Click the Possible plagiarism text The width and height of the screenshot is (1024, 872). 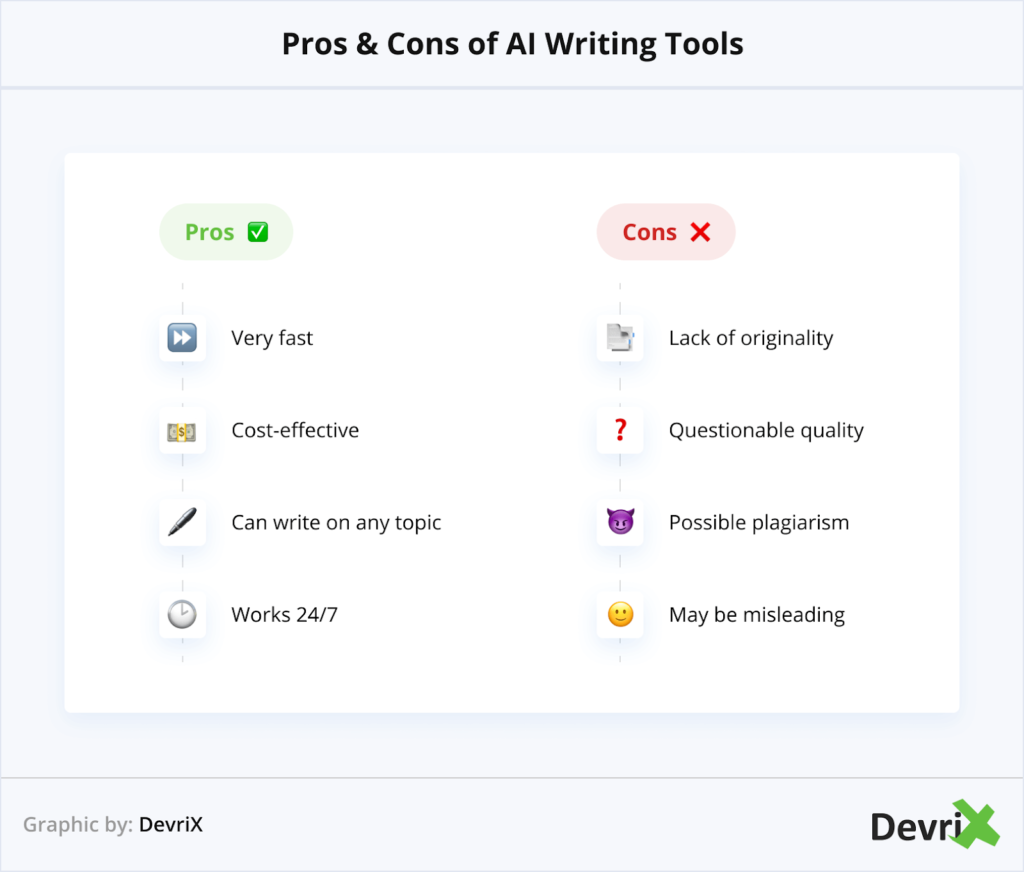759,523
